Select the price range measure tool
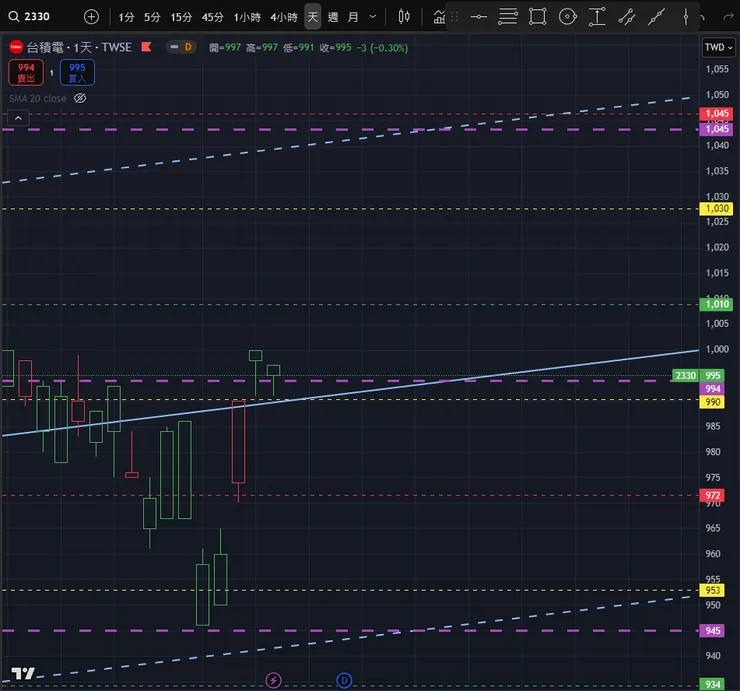The width and height of the screenshot is (740, 691). click(x=597, y=17)
